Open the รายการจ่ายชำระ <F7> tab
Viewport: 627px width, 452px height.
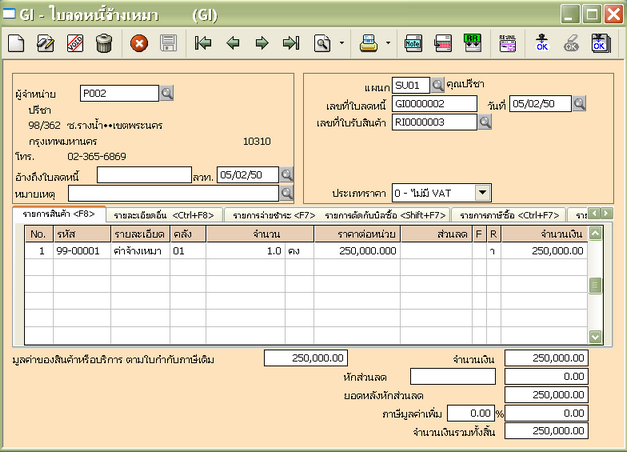click(273, 214)
